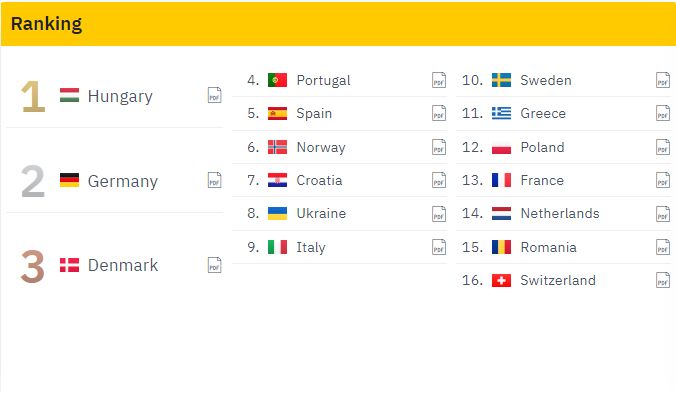Select the Hungary team name
Viewport: 676px width, 393px height.
[120, 97]
